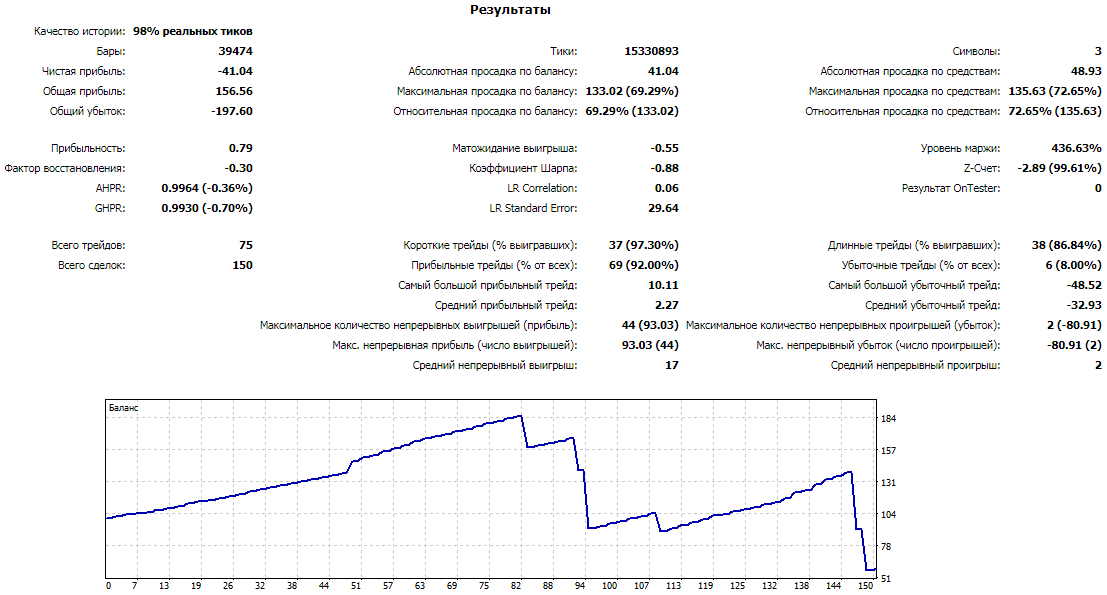Image resolution: width=1107 pixels, height=595 pixels.
Task: Select the Тики count 15330893
Action: point(651,51)
